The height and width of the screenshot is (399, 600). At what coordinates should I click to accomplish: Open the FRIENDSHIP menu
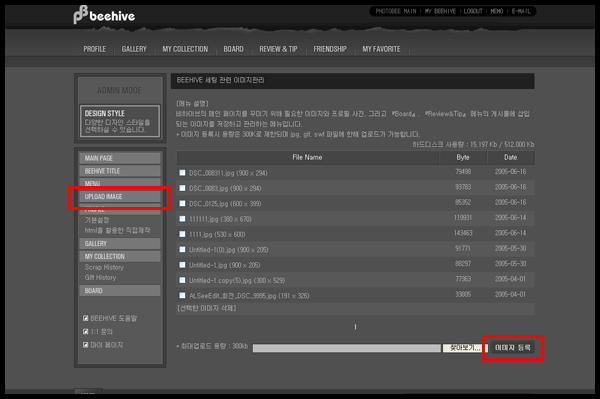click(x=330, y=49)
